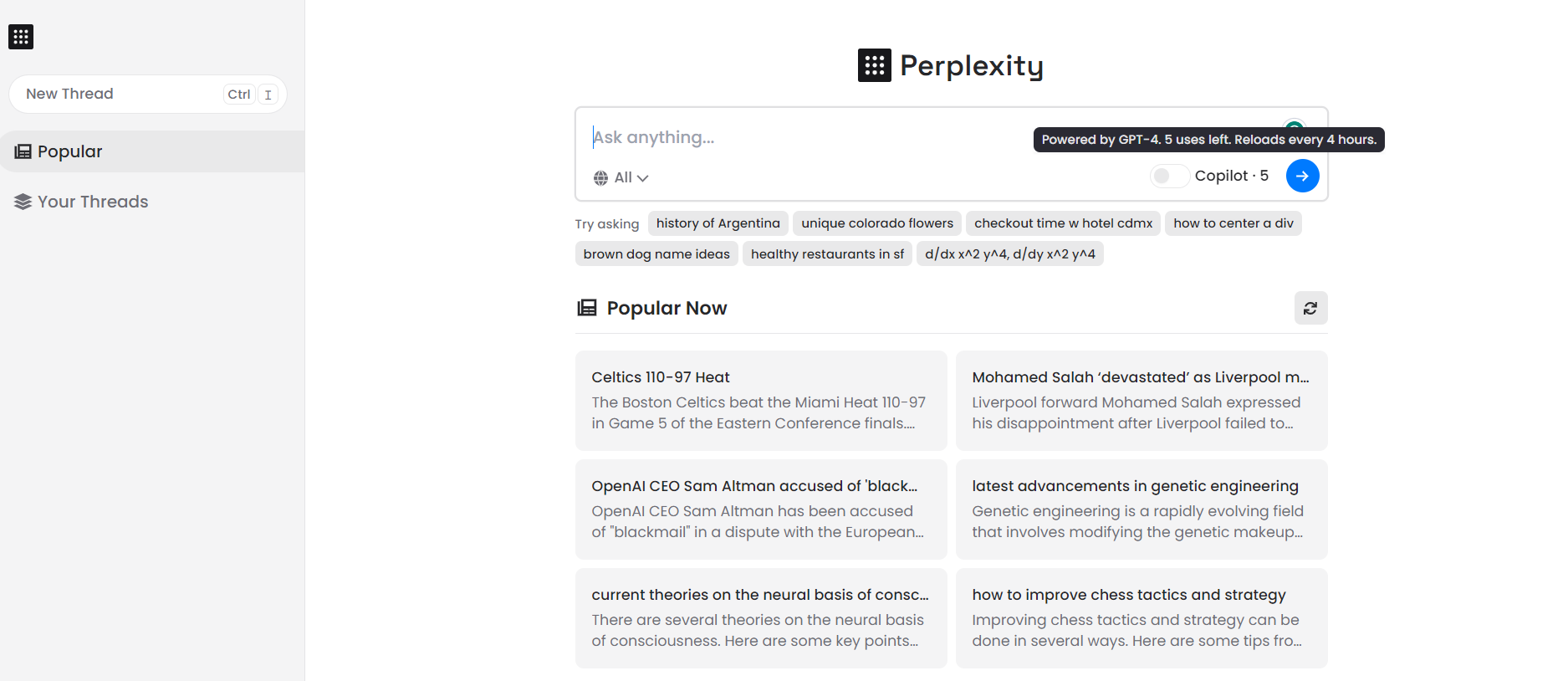Click the refresh icon beside Popular Now
1568x681 pixels.
coord(1310,308)
